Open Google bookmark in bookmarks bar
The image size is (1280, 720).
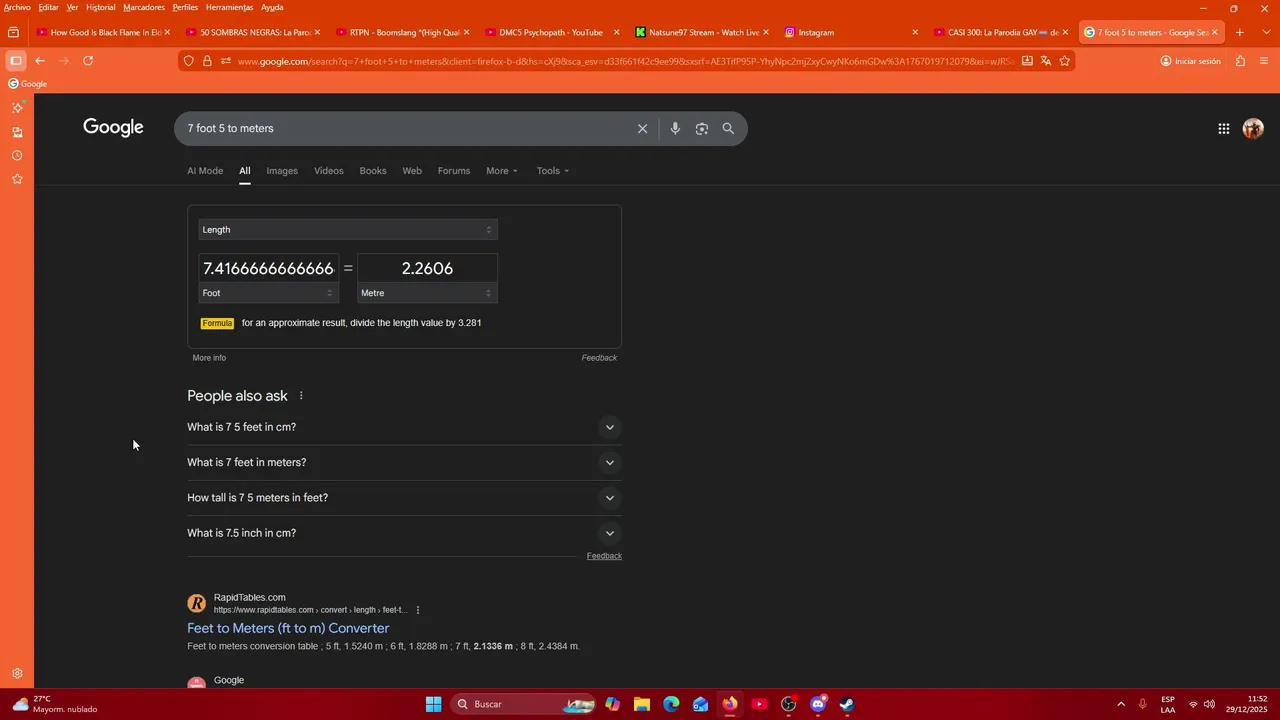tap(28, 84)
